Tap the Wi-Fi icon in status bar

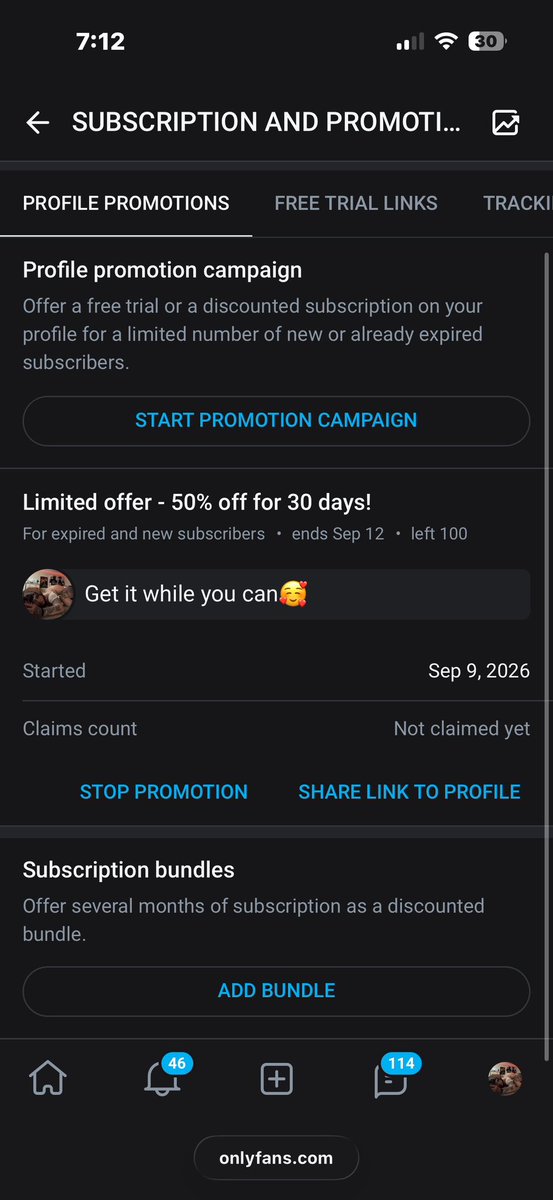pyautogui.click(x=444, y=41)
